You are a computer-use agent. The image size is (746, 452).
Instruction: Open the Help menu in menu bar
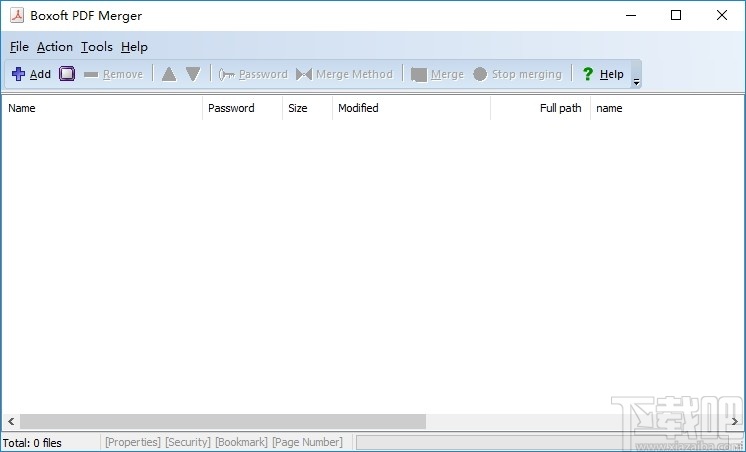click(134, 47)
